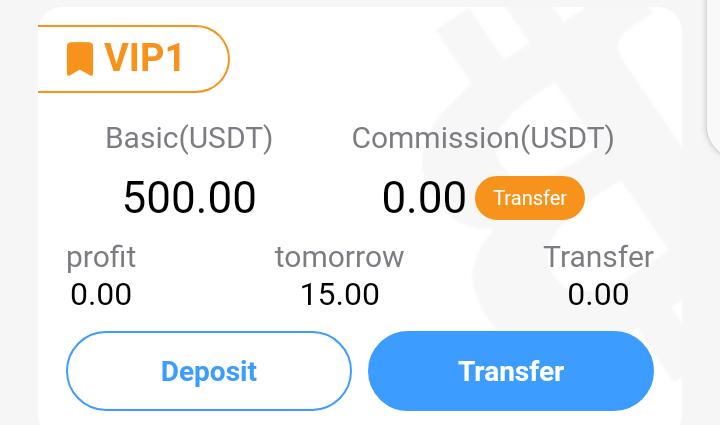Open the VIP1 level badge
The height and width of the screenshot is (425, 720).
point(133,59)
